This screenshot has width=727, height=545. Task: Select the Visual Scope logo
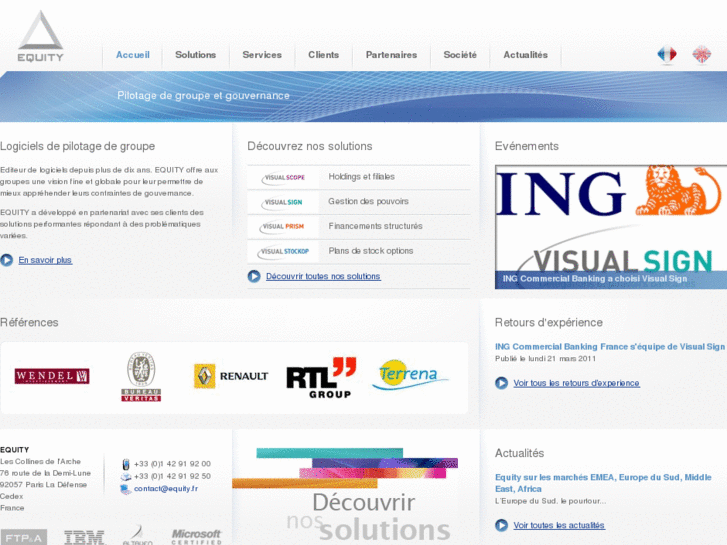[x=283, y=177]
